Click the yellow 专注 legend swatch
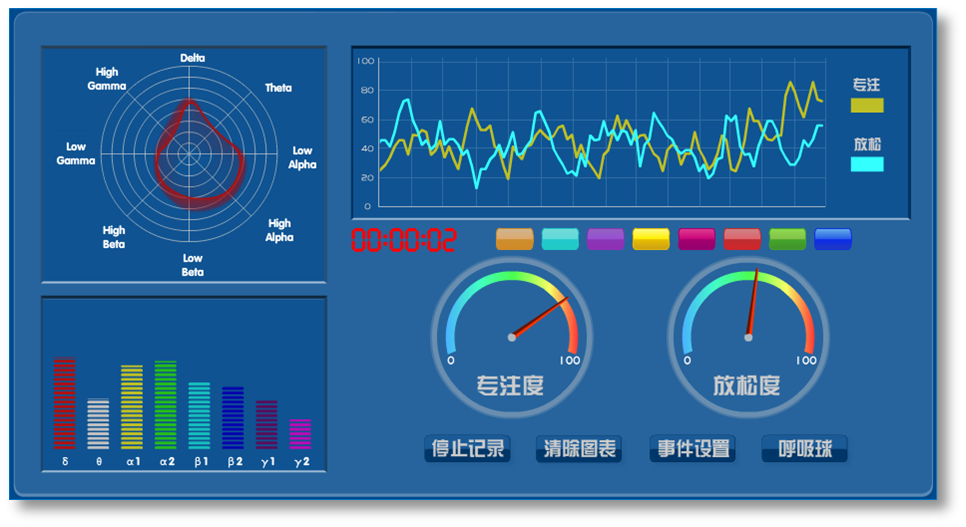The width and height of the screenshot is (966, 527). (867, 105)
